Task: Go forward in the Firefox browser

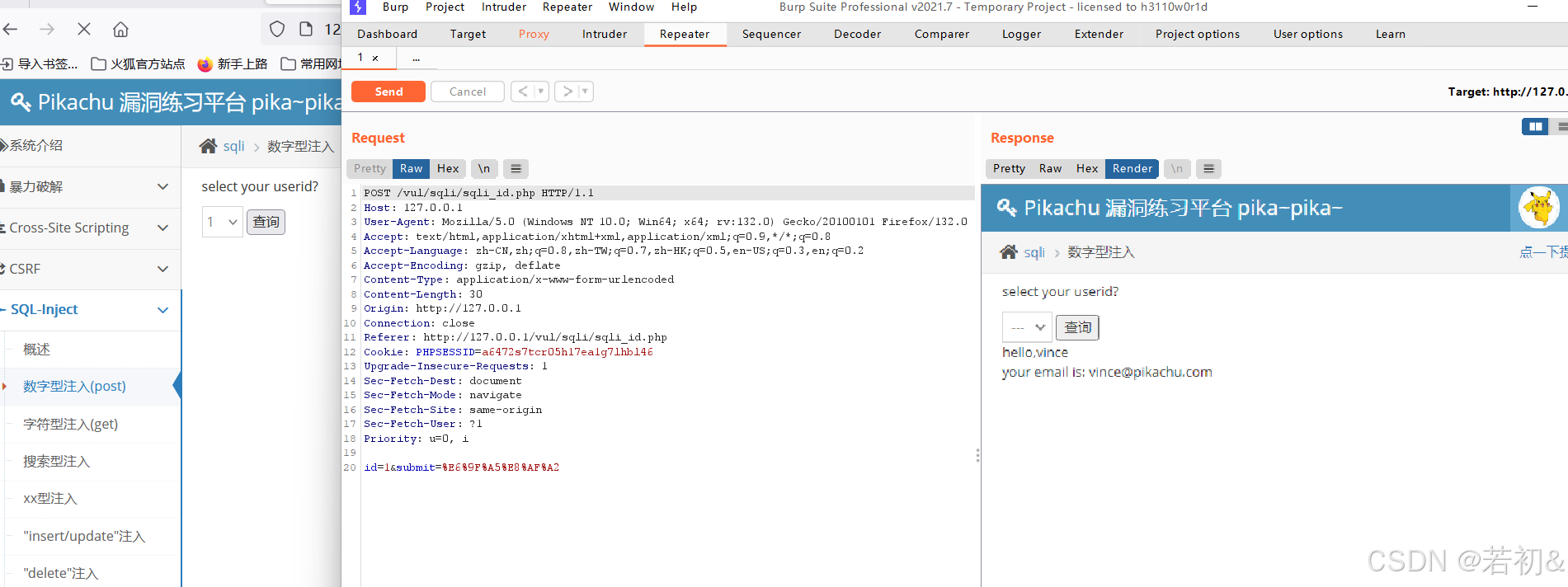Action: (x=47, y=29)
